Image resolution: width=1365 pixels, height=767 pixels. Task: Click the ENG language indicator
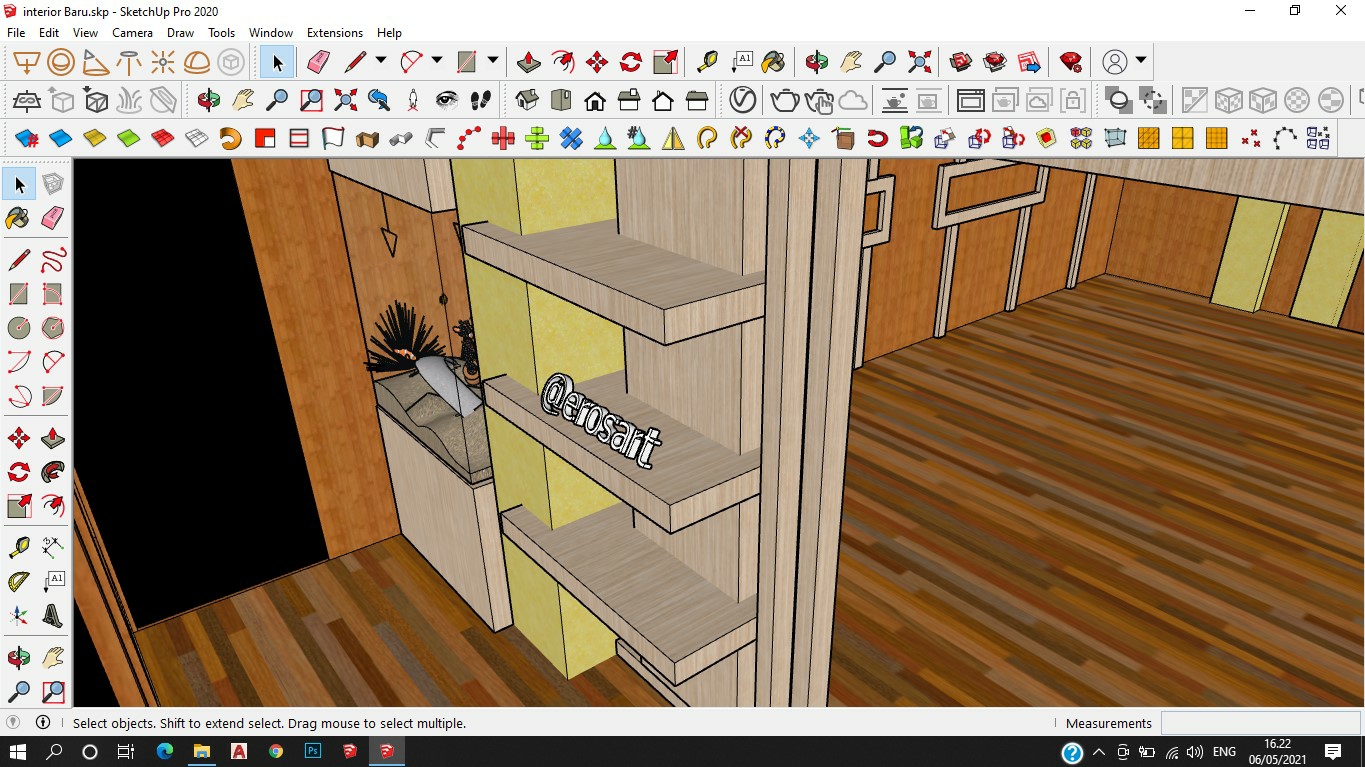click(x=1224, y=751)
